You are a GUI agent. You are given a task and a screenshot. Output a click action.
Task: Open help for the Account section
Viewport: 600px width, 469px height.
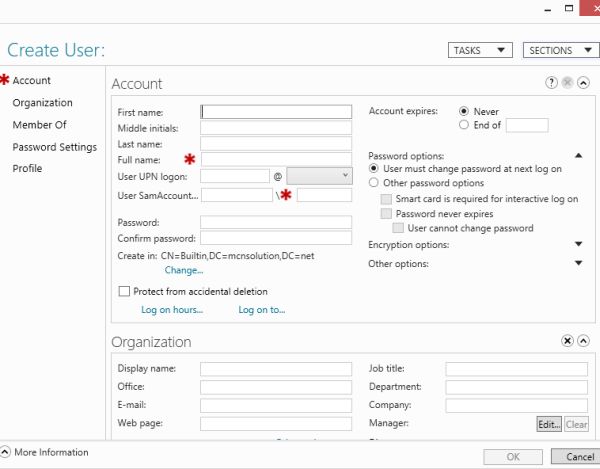551,82
